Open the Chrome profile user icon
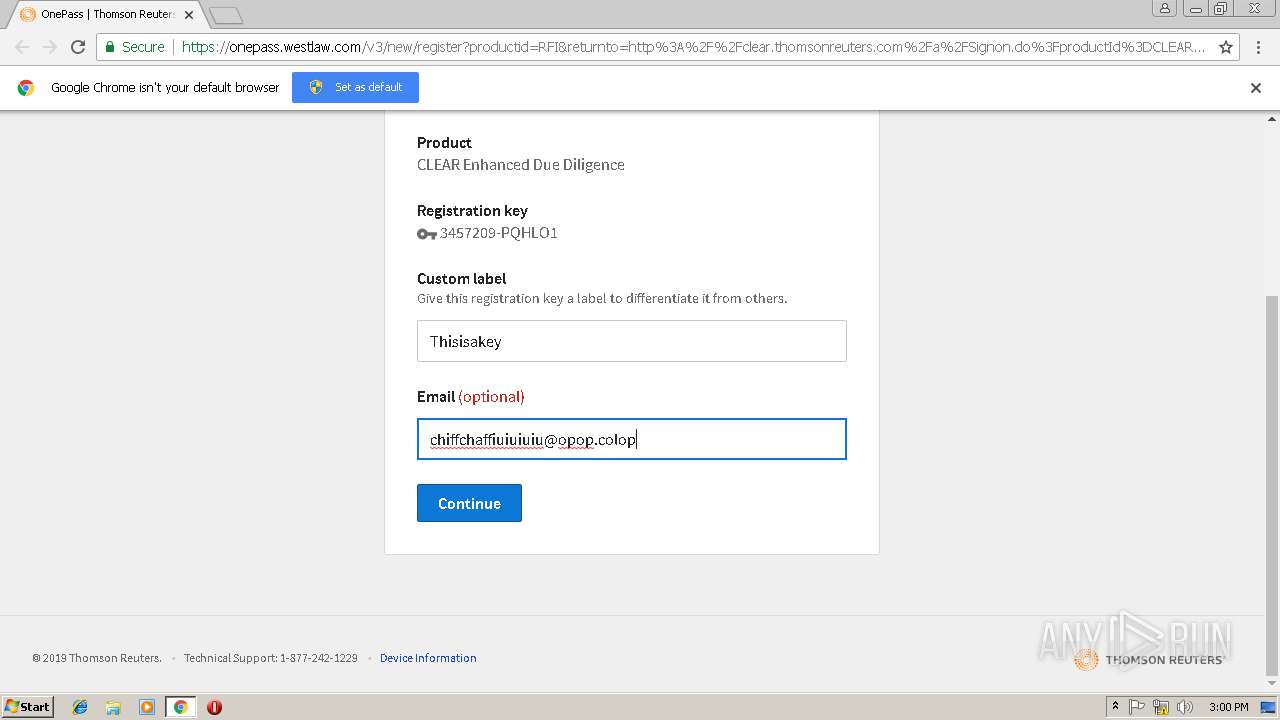This screenshot has height=720, width=1280. [x=1165, y=8]
